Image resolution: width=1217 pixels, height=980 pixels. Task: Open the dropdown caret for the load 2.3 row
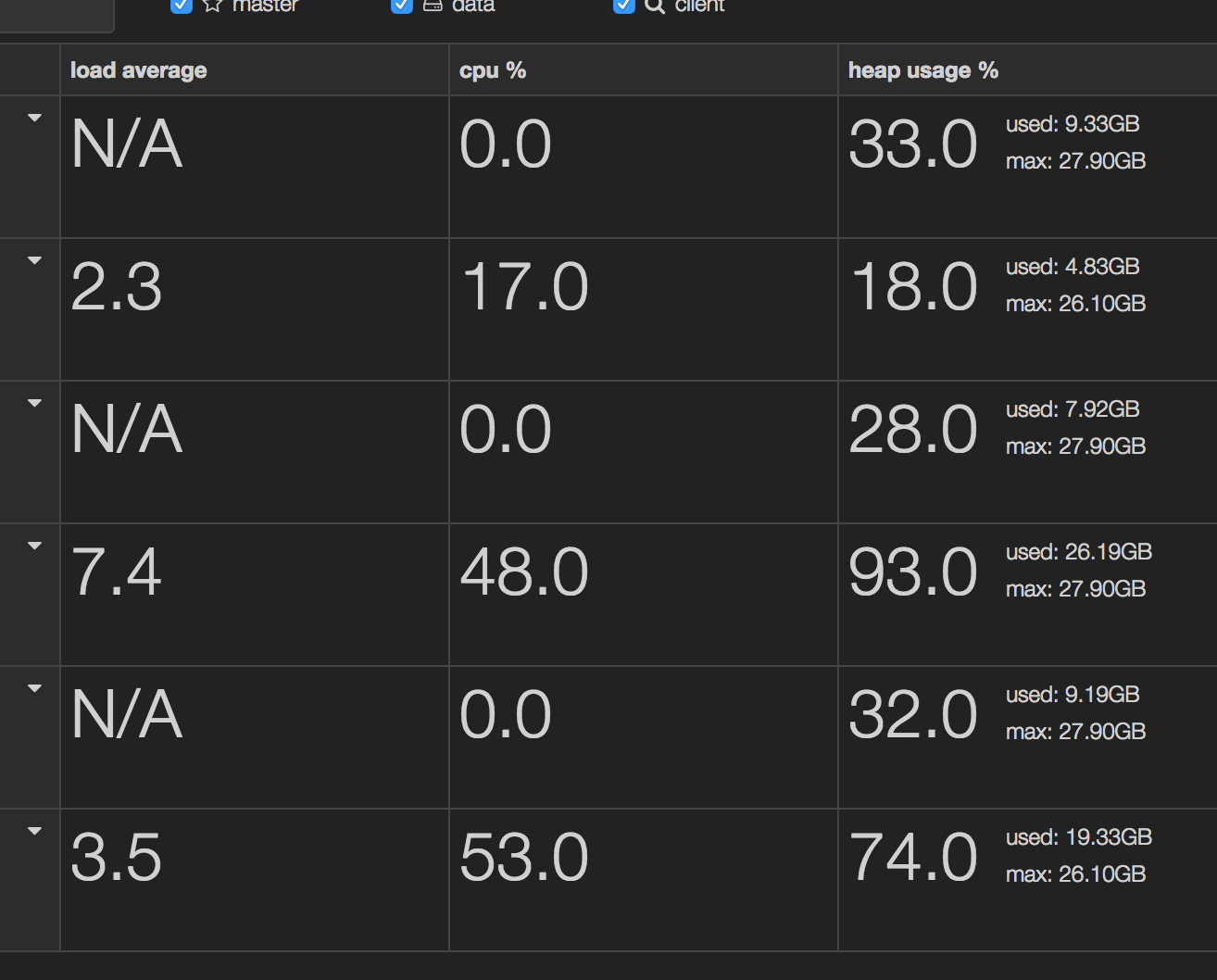35,260
